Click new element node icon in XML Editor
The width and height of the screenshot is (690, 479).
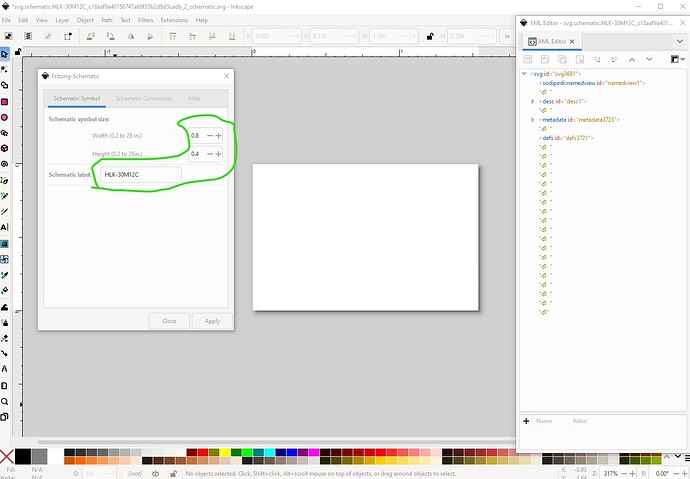[x=528, y=59]
